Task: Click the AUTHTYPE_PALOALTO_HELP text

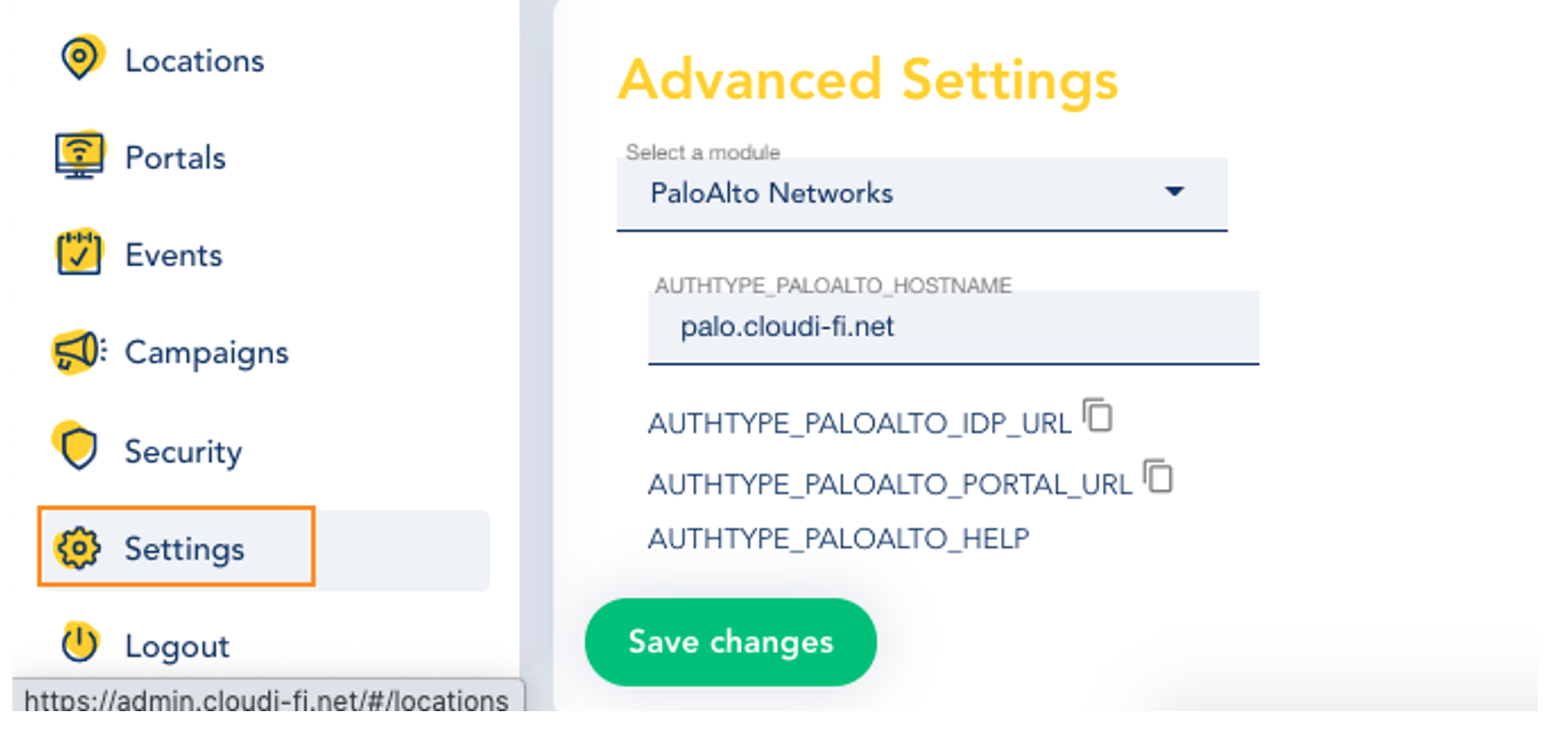Action: [839, 538]
